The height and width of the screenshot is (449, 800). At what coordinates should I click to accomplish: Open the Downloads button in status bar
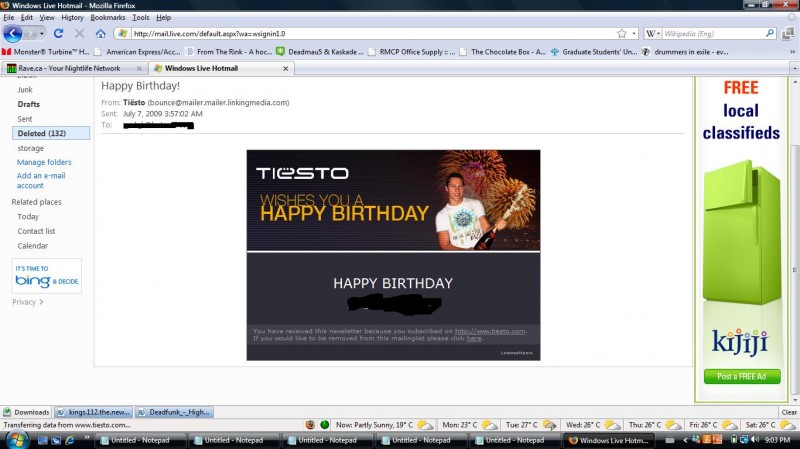pyautogui.click(x=27, y=412)
